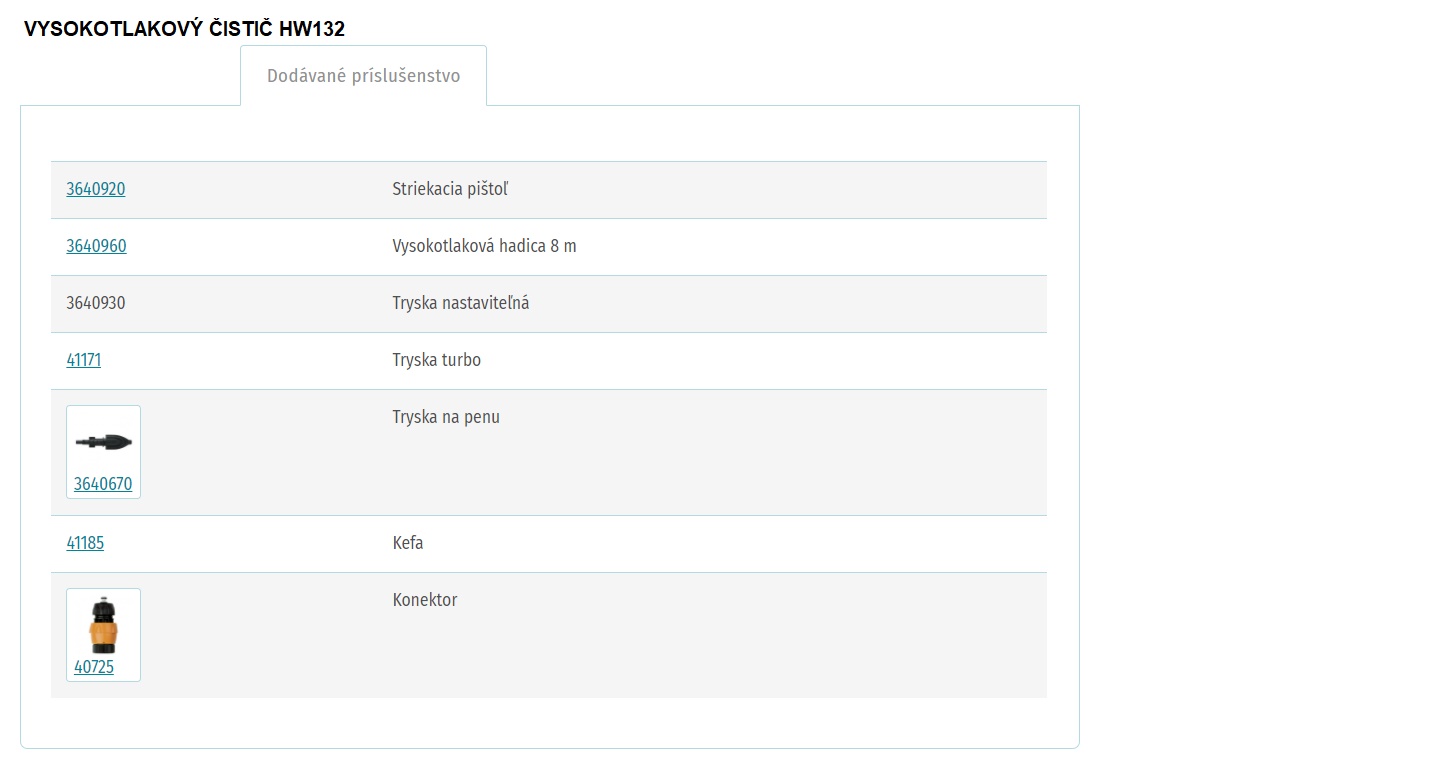Open the 40725 connector link
This screenshot has width=1437, height=765.
pos(94,667)
